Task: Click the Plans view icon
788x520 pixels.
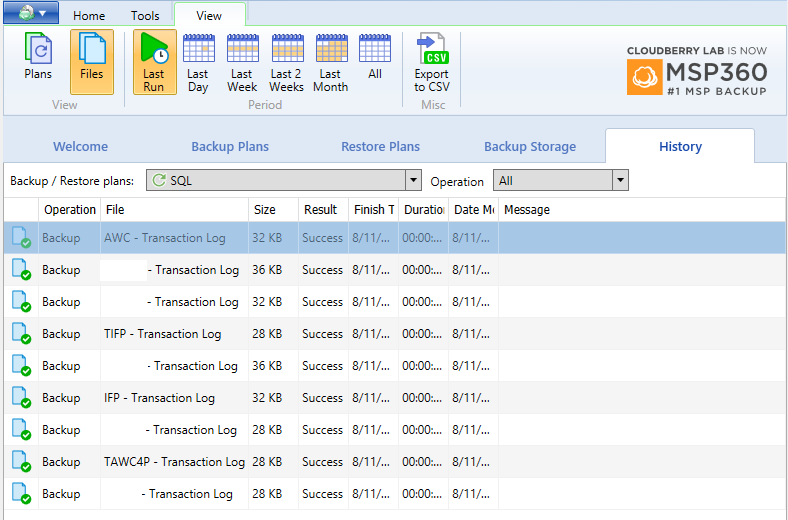Action: [38, 57]
